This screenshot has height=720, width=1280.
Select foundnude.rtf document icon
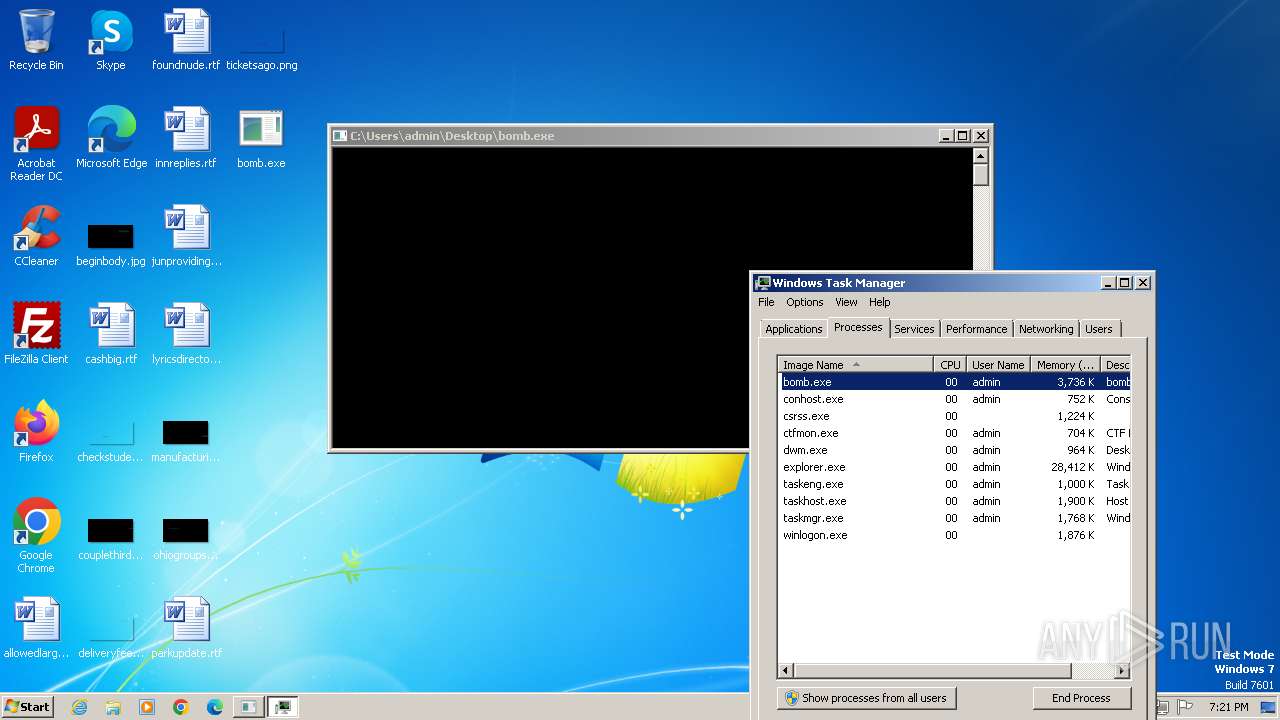[186, 40]
